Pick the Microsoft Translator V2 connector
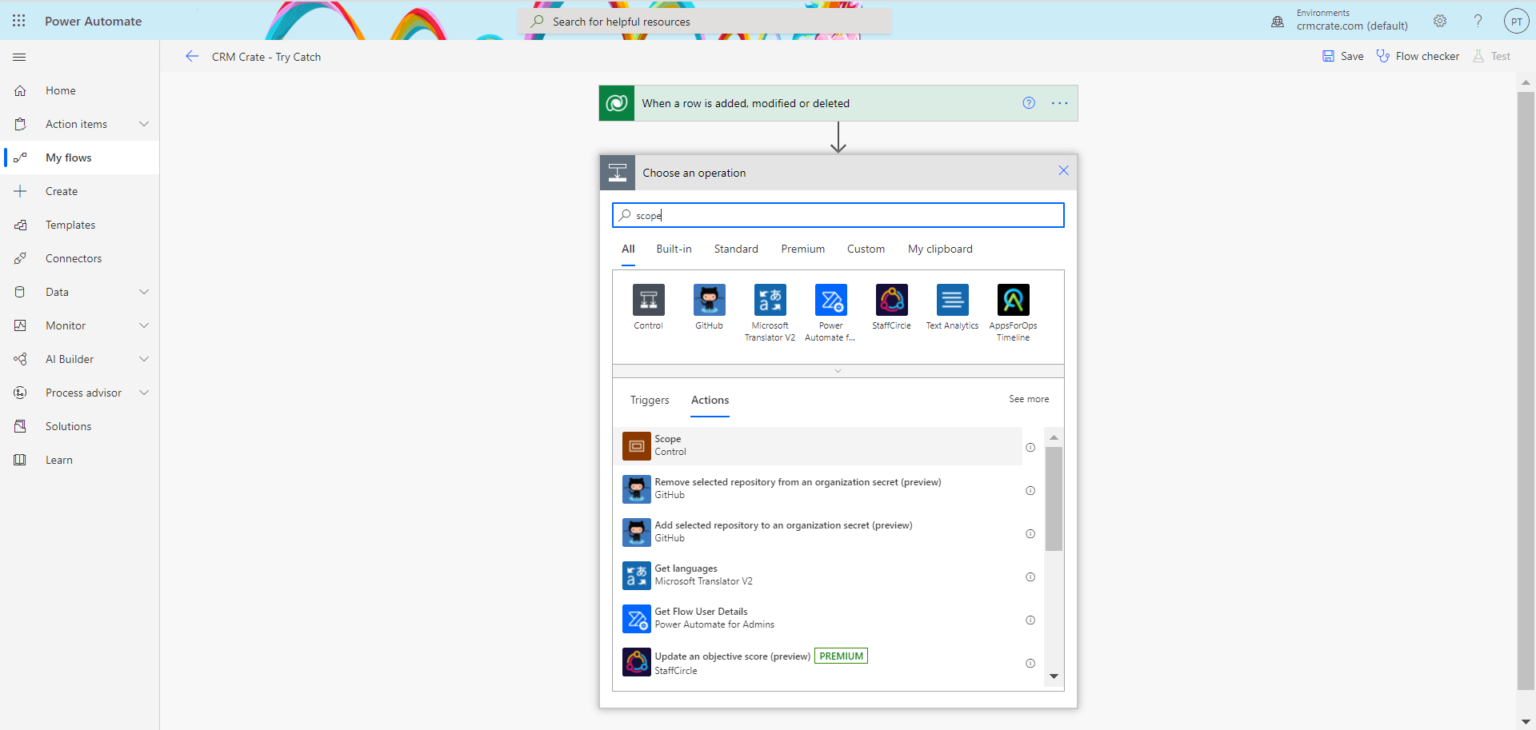Viewport: 1536px width, 730px height. tap(770, 300)
